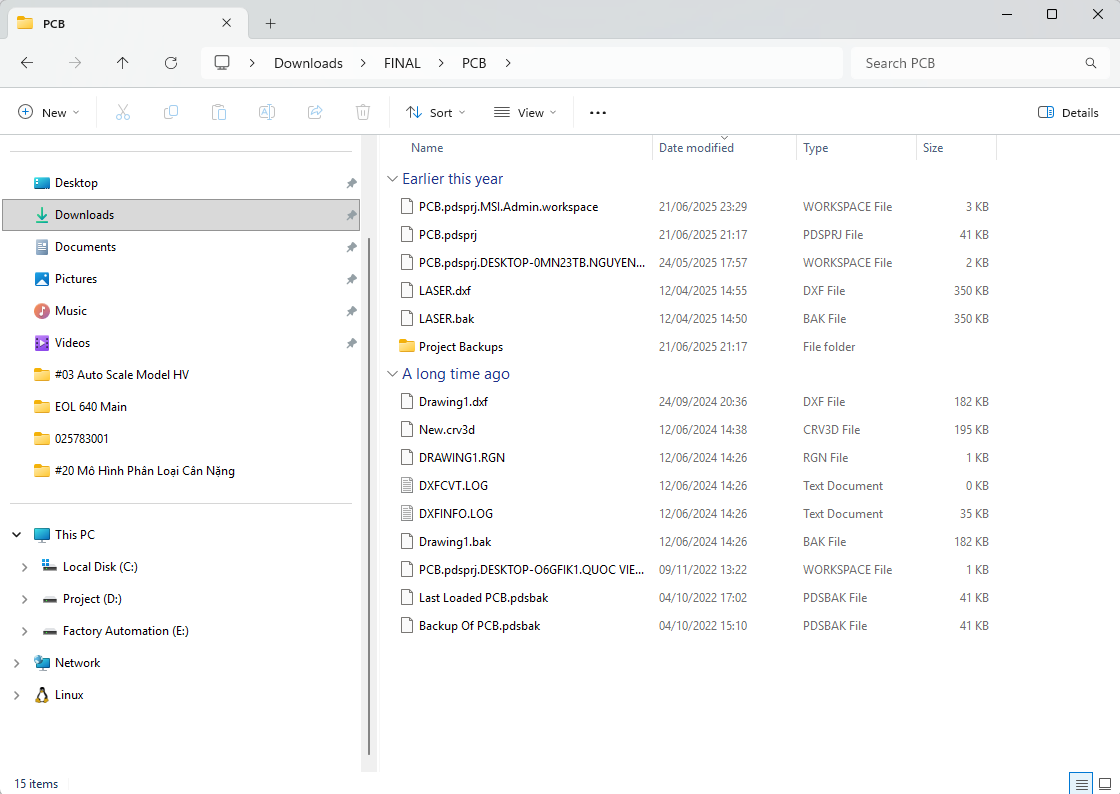This screenshot has height=794, width=1120.
Task: Open the View menu
Action: [525, 113]
